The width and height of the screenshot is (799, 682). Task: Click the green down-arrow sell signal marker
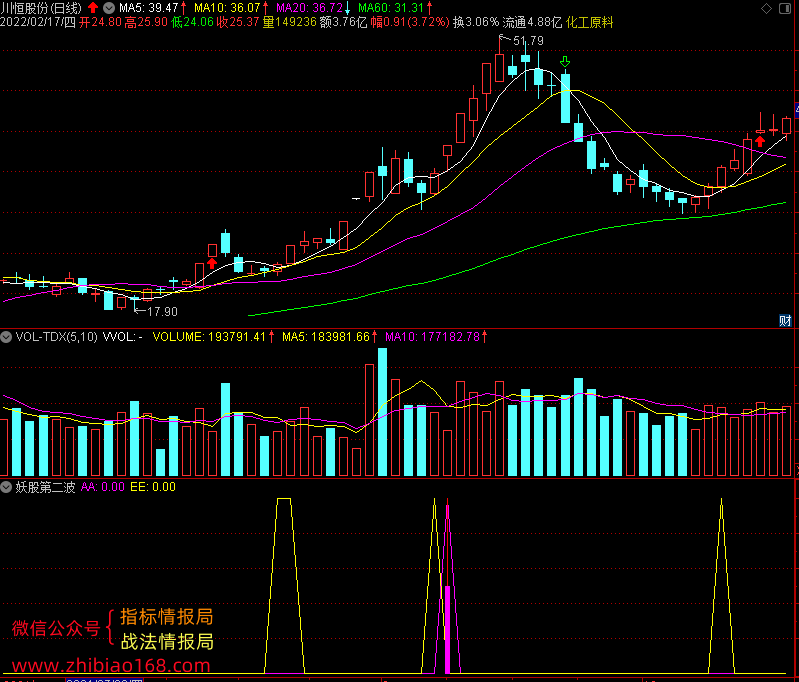point(565,62)
